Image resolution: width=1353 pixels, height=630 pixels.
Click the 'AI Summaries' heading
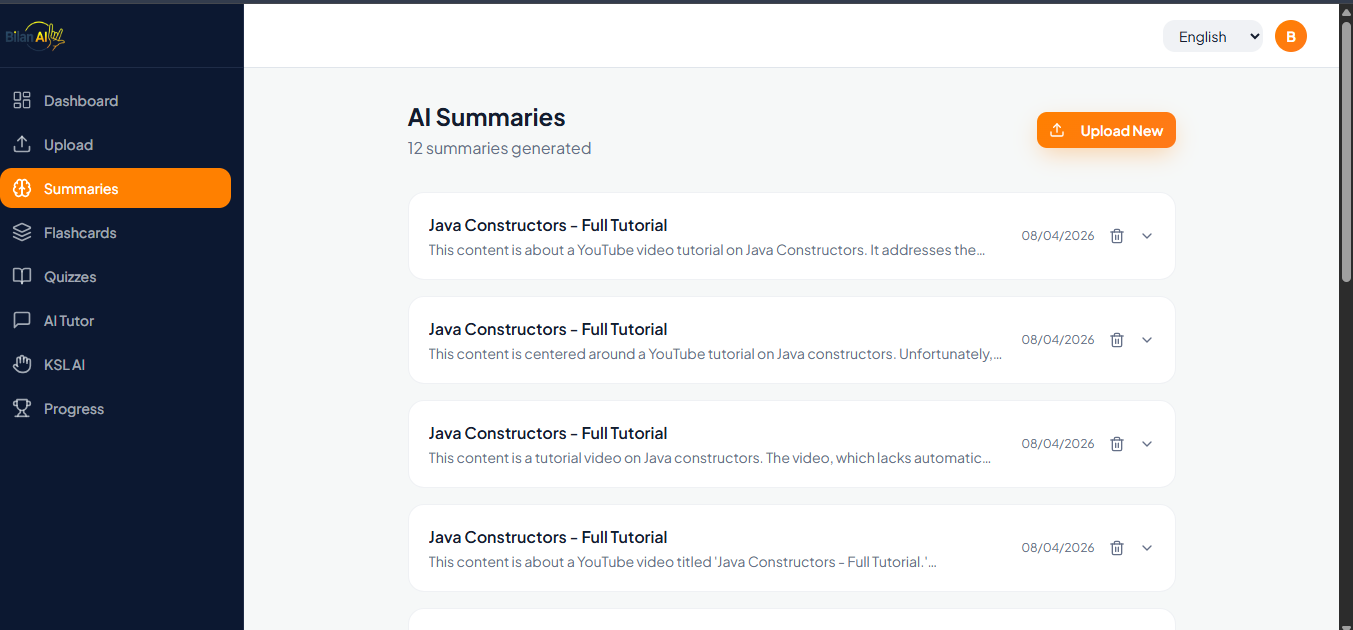pos(487,117)
